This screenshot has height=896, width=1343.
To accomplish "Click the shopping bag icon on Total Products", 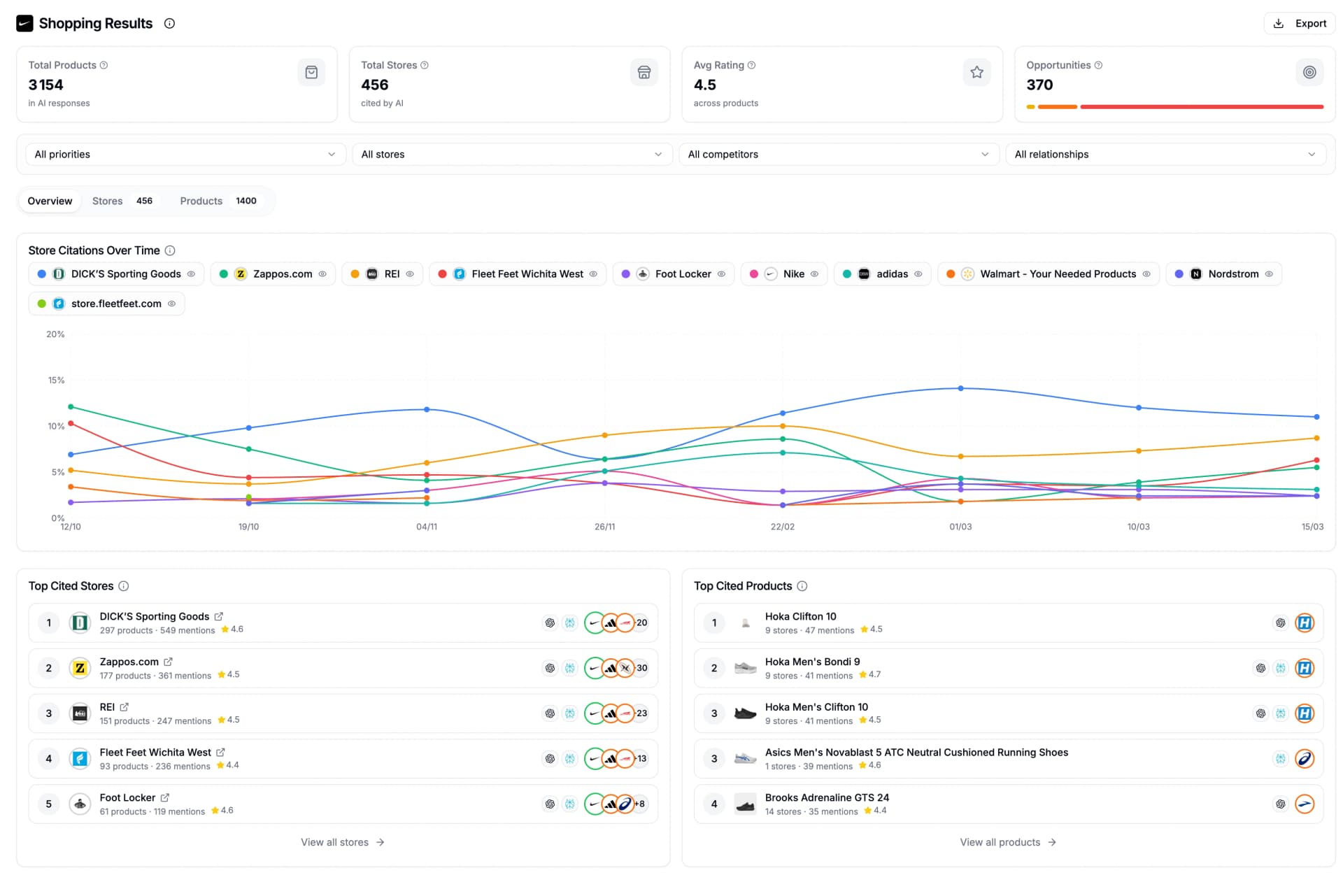I will (x=311, y=72).
